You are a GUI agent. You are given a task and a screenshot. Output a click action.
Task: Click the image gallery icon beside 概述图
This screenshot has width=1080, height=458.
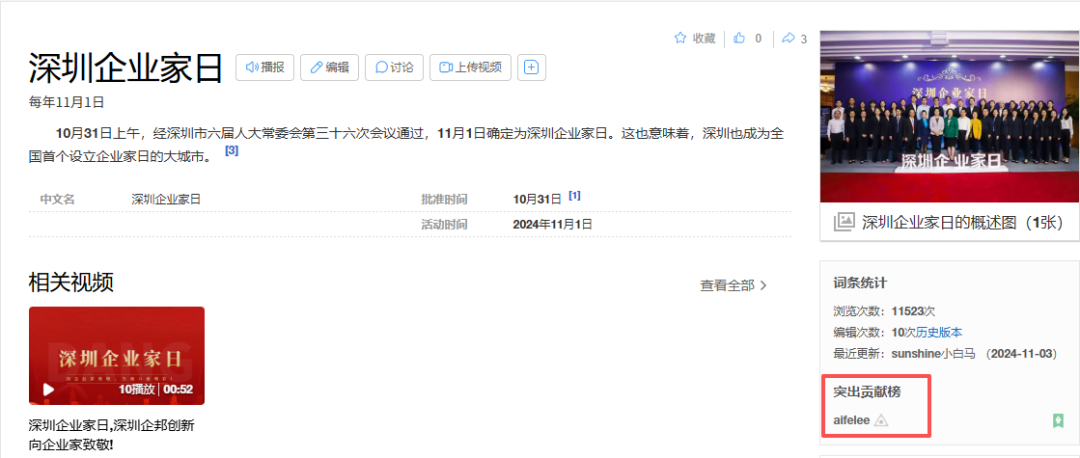coord(844,222)
